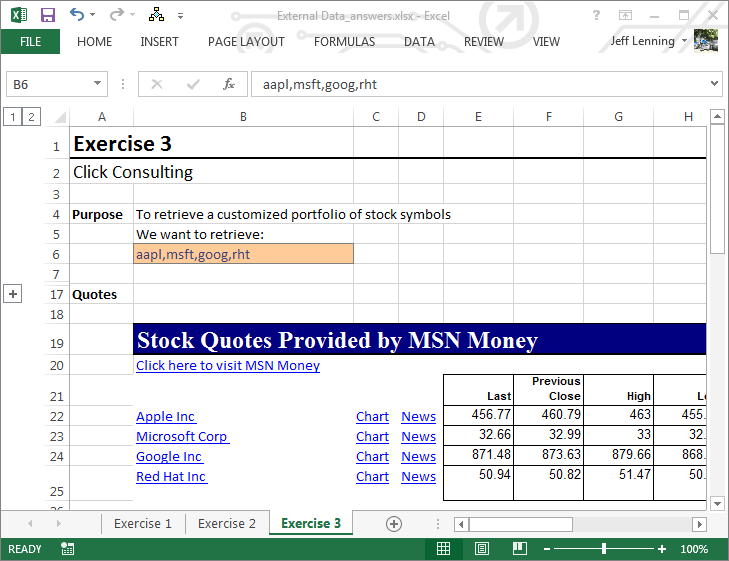Viewport: 729px width, 561px height.
Task: Open the INSERT ribbon tab
Action: click(x=159, y=42)
